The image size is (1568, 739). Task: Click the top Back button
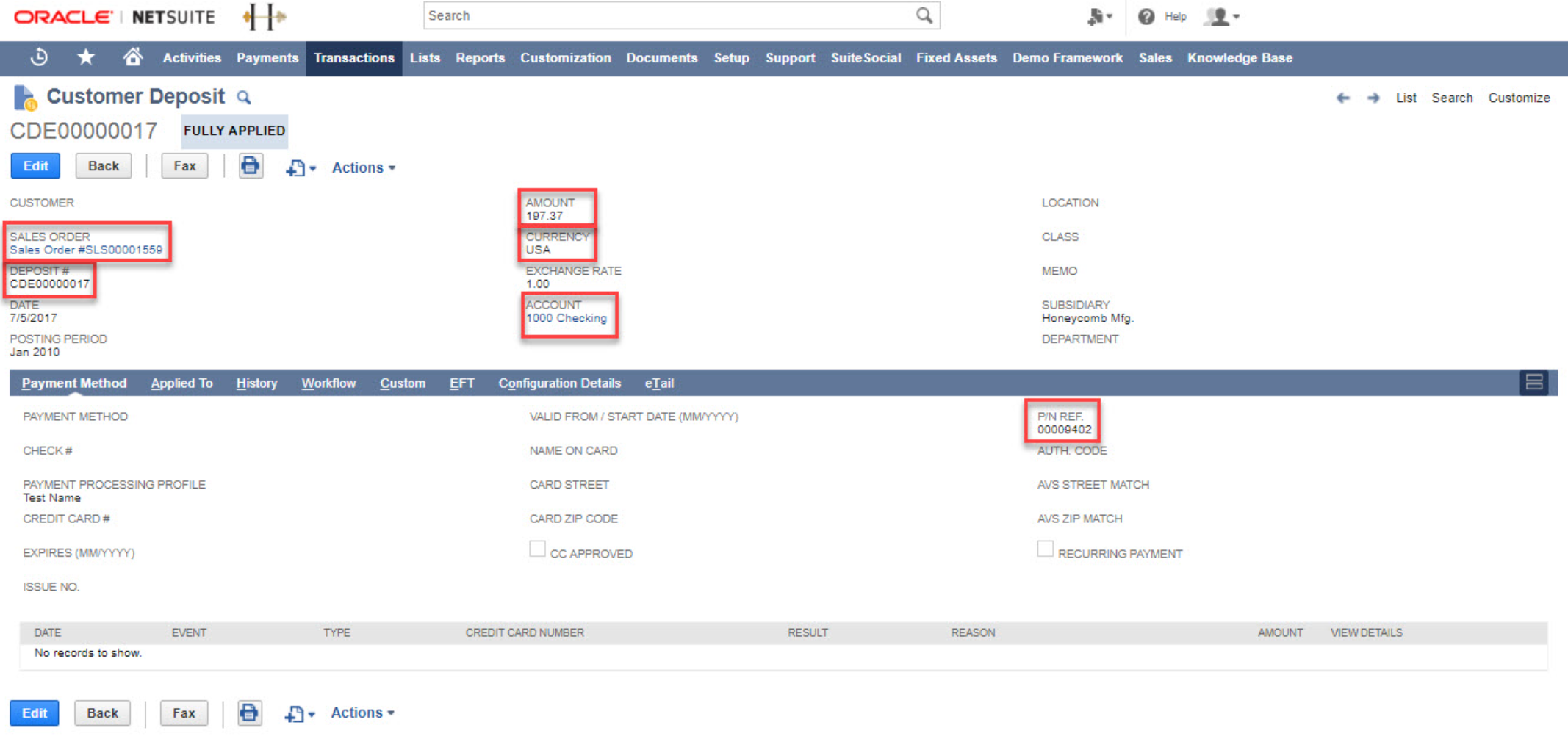[x=104, y=166]
